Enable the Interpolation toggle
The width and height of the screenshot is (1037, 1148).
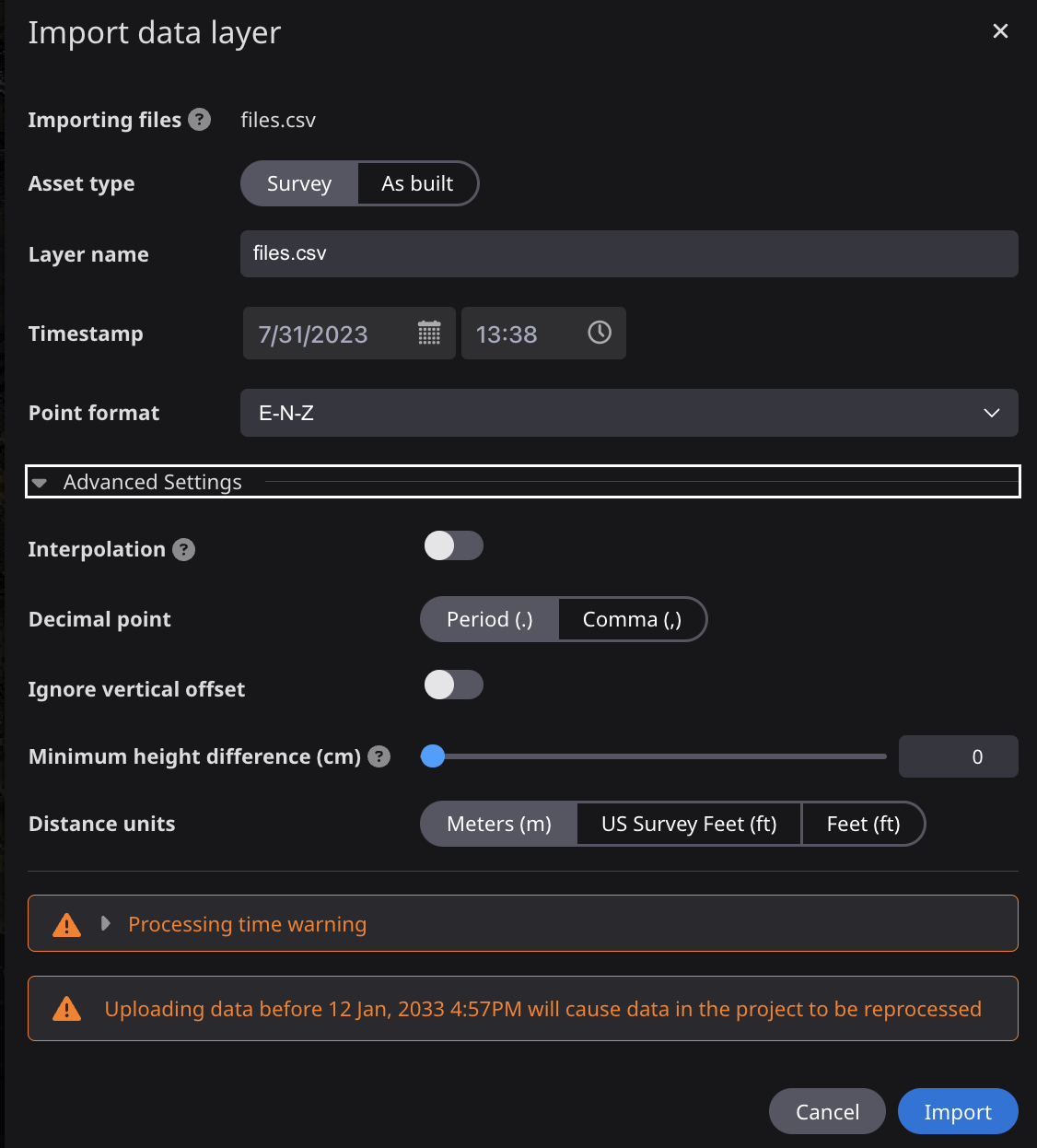453,545
